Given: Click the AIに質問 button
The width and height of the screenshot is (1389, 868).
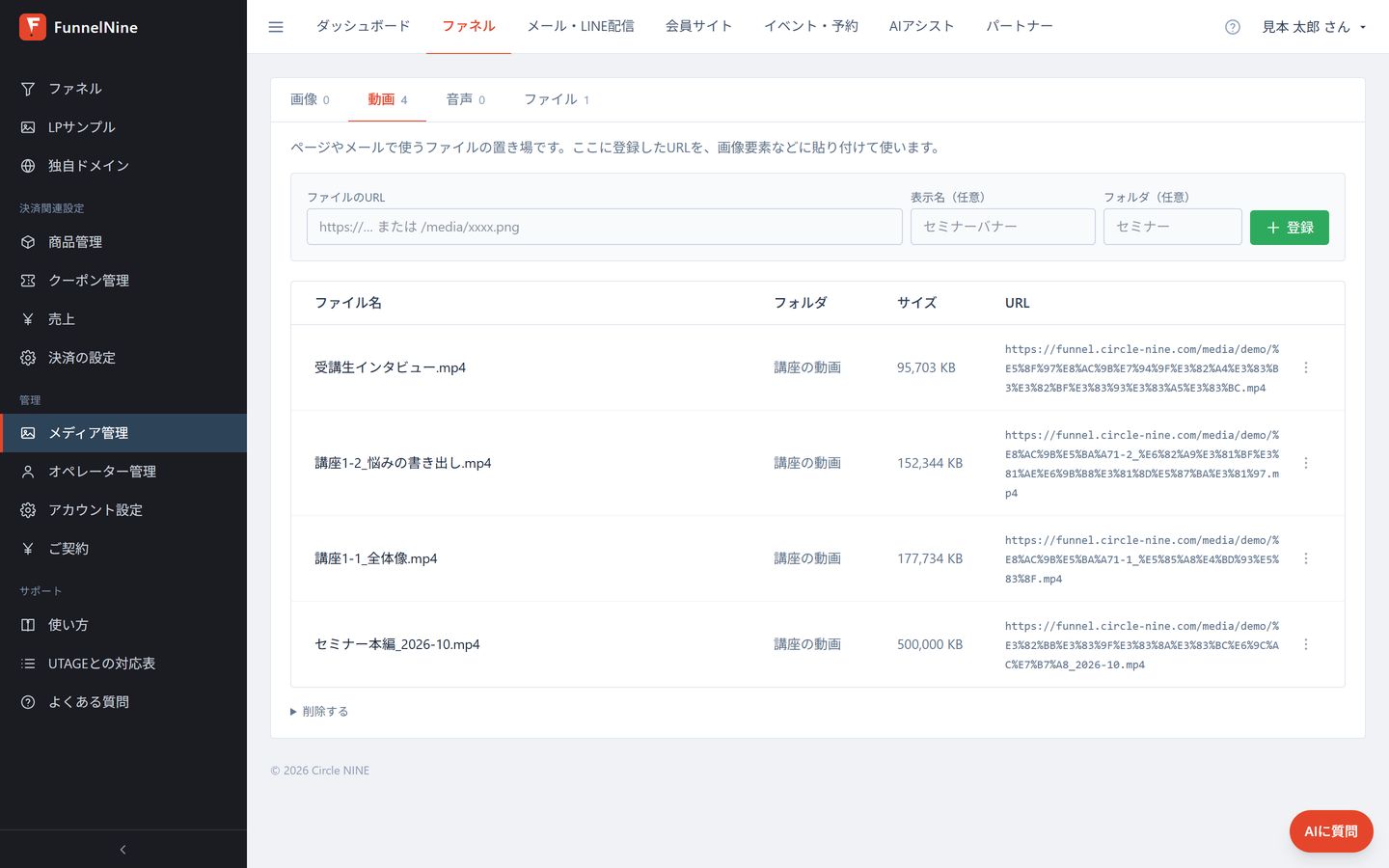Looking at the screenshot, I should (1331, 831).
